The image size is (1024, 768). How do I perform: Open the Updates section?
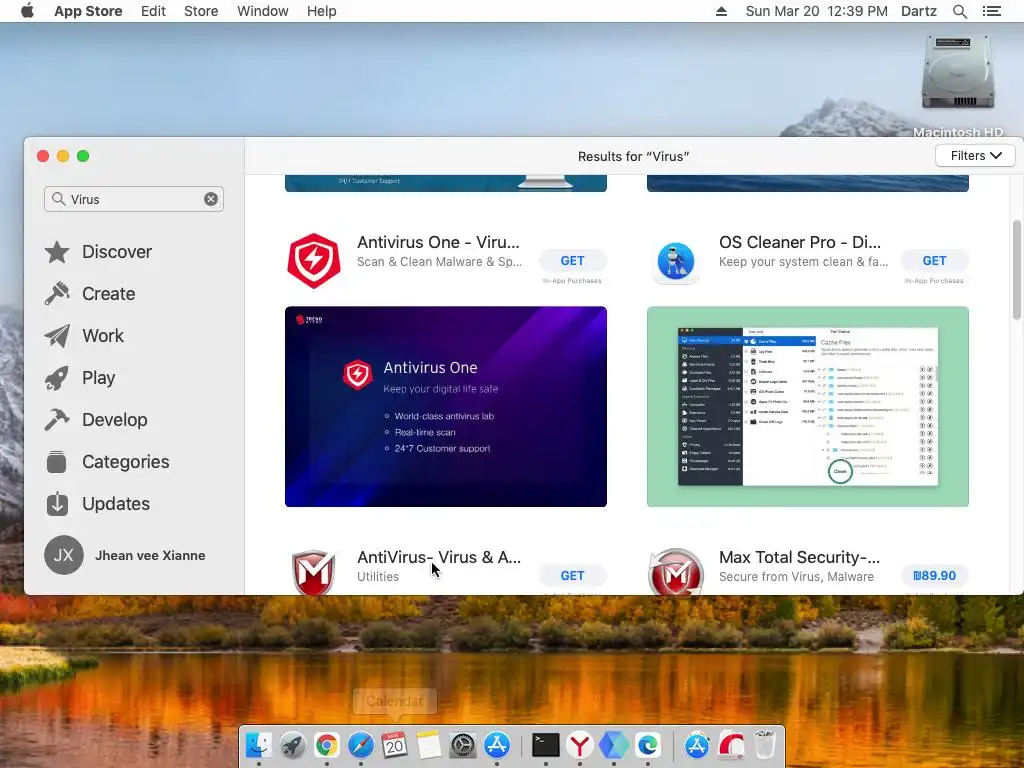[x=97, y=504]
